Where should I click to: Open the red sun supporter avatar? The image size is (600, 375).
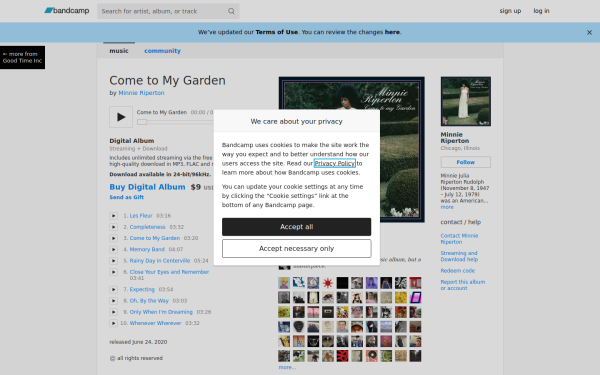pyautogui.click(x=328, y=283)
